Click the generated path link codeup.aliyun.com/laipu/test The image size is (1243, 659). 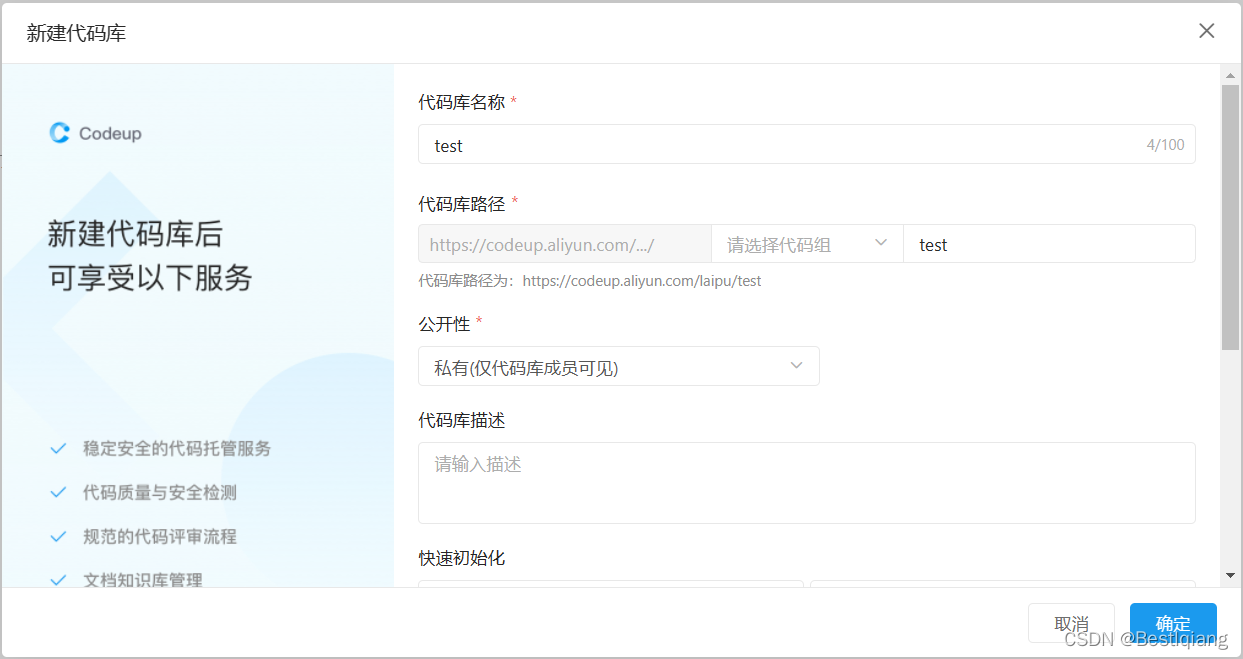pos(643,281)
